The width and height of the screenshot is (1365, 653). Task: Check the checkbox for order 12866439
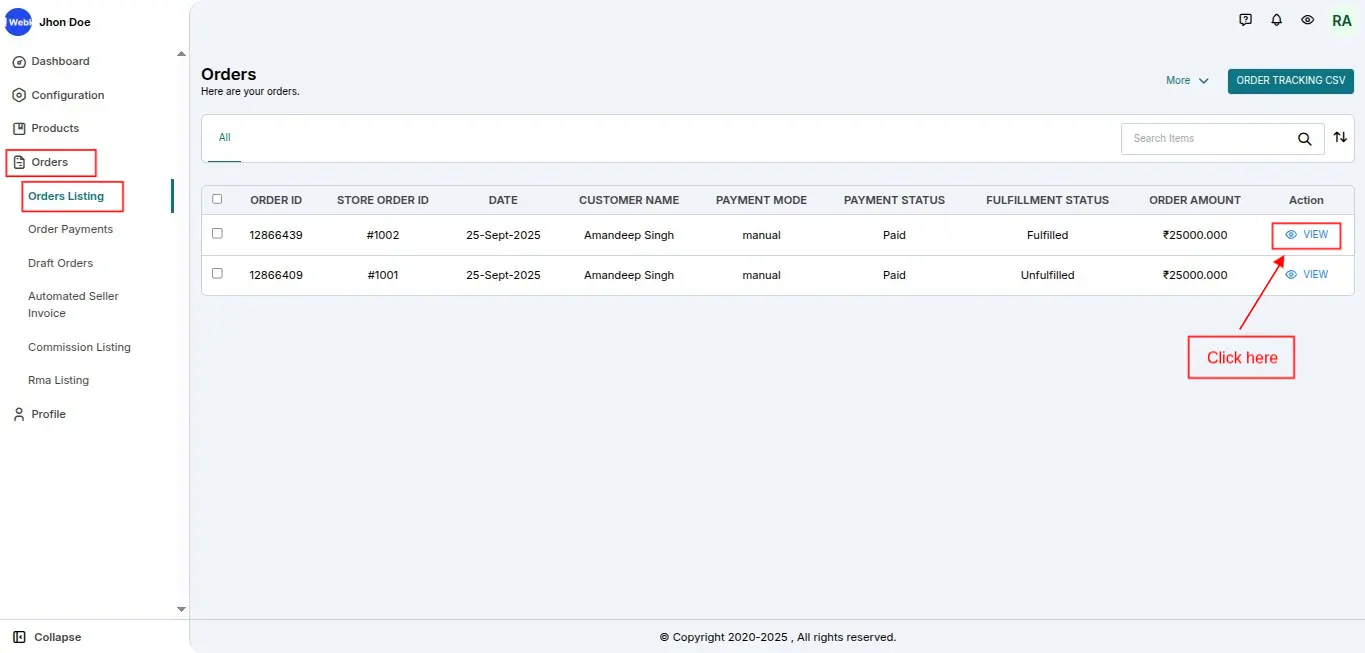click(217, 235)
